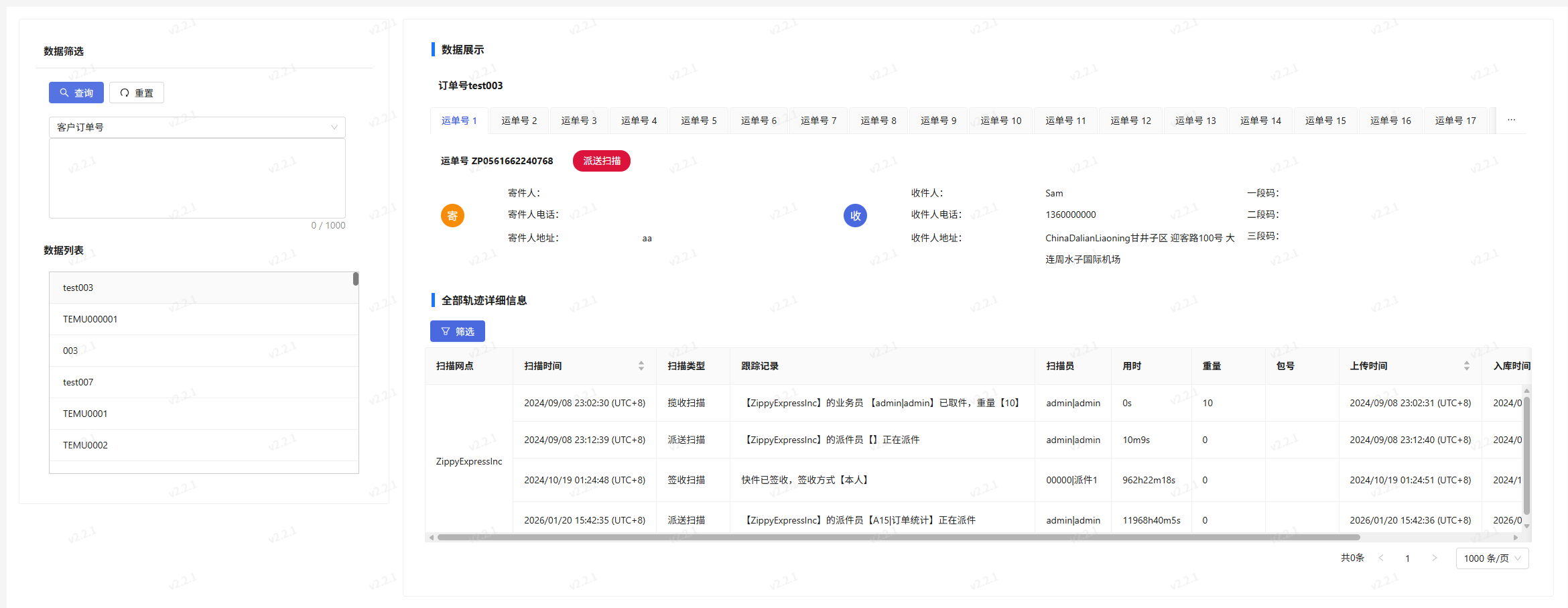Click the 筛选 filter button
Viewport: 1568px width, 608px height.
click(458, 332)
